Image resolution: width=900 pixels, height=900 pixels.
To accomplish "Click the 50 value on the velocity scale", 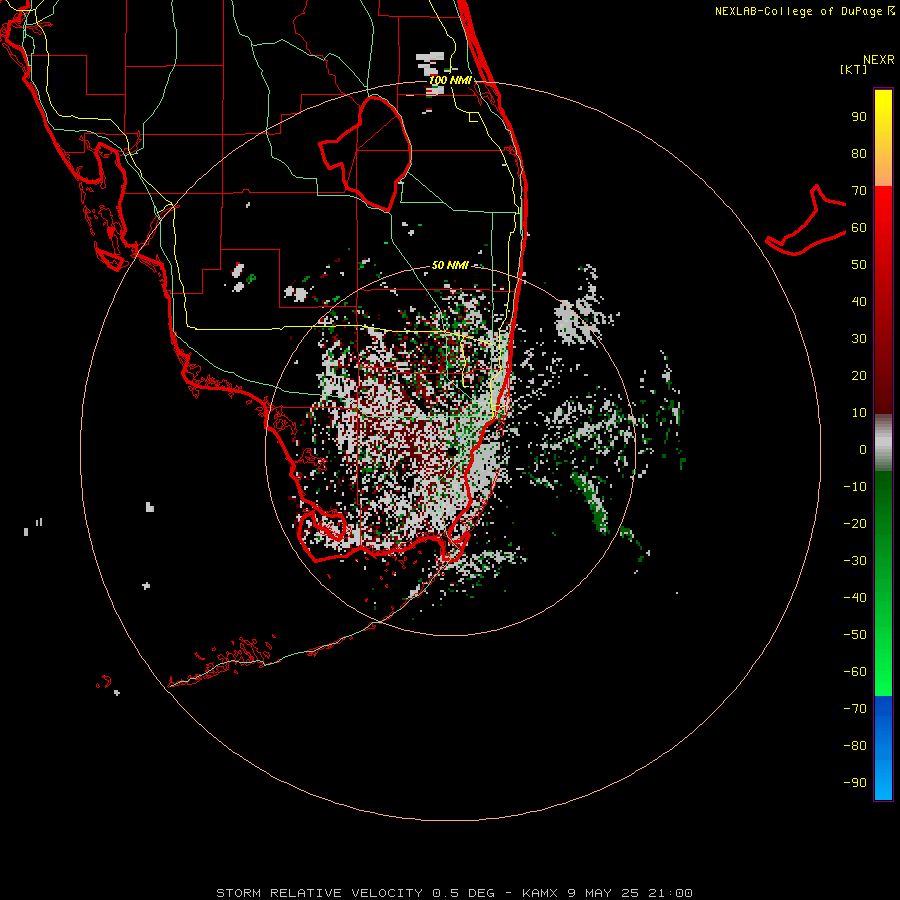I will point(859,265).
